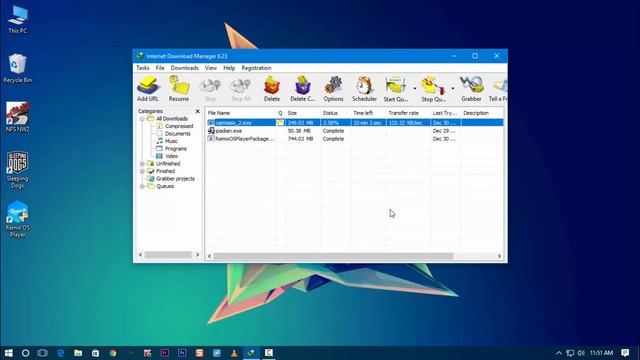640x360 pixels.
Task: Click the 50.38 MB size cell
Action: pos(299,131)
